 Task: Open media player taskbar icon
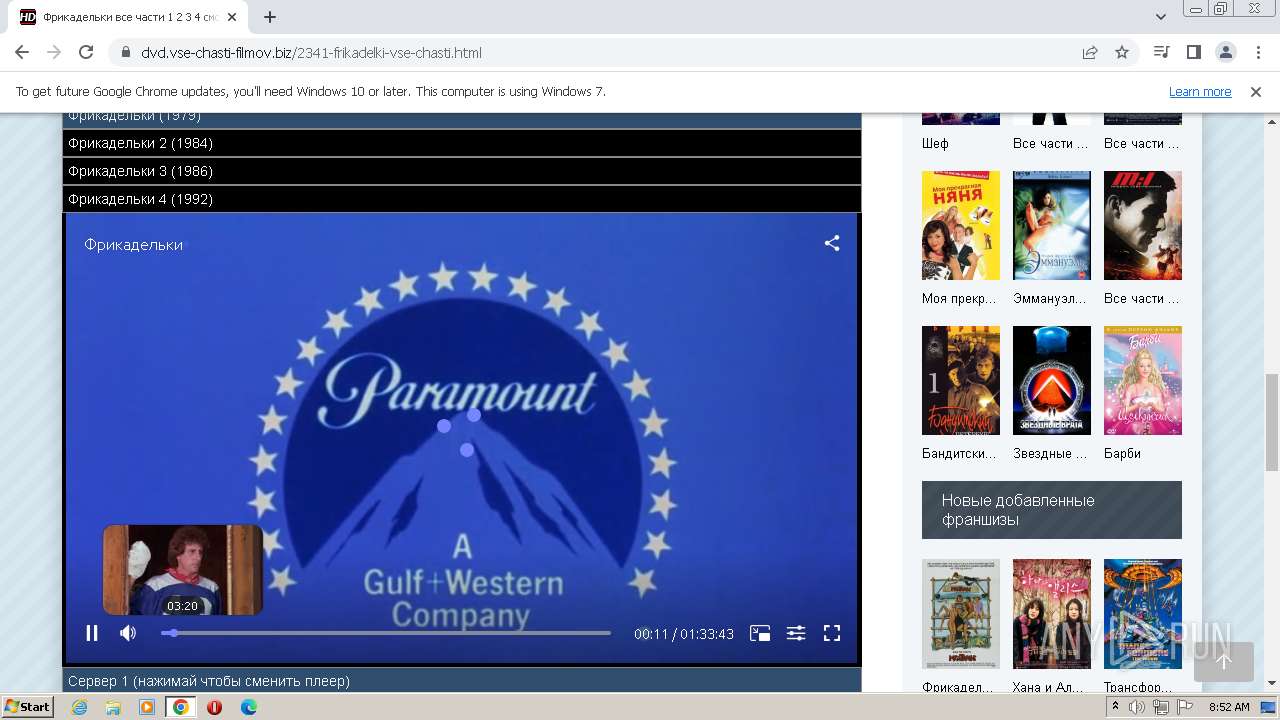pyautogui.click(x=147, y=707)
